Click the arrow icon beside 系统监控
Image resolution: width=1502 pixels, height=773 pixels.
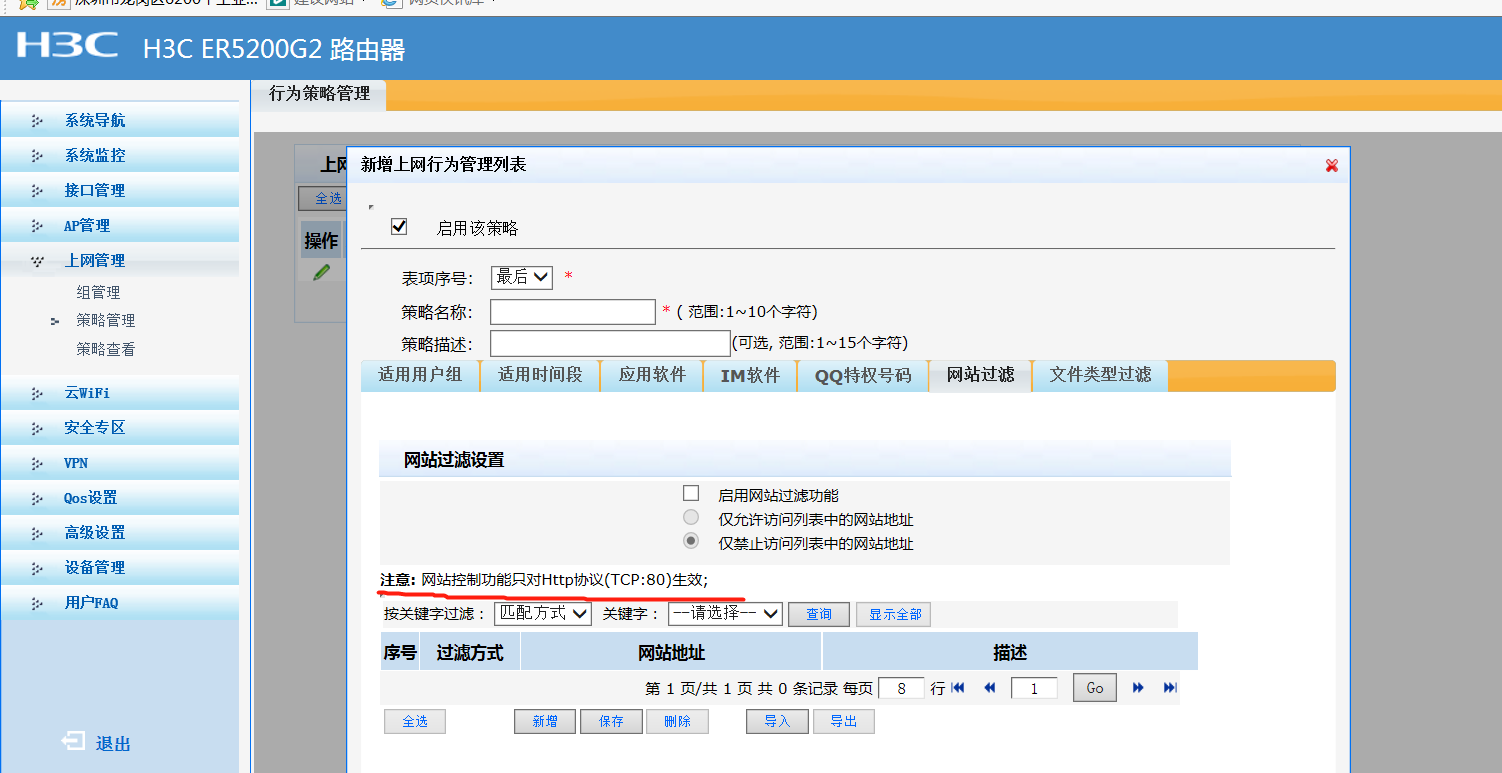pyautogui.click(x=38, y=156)
